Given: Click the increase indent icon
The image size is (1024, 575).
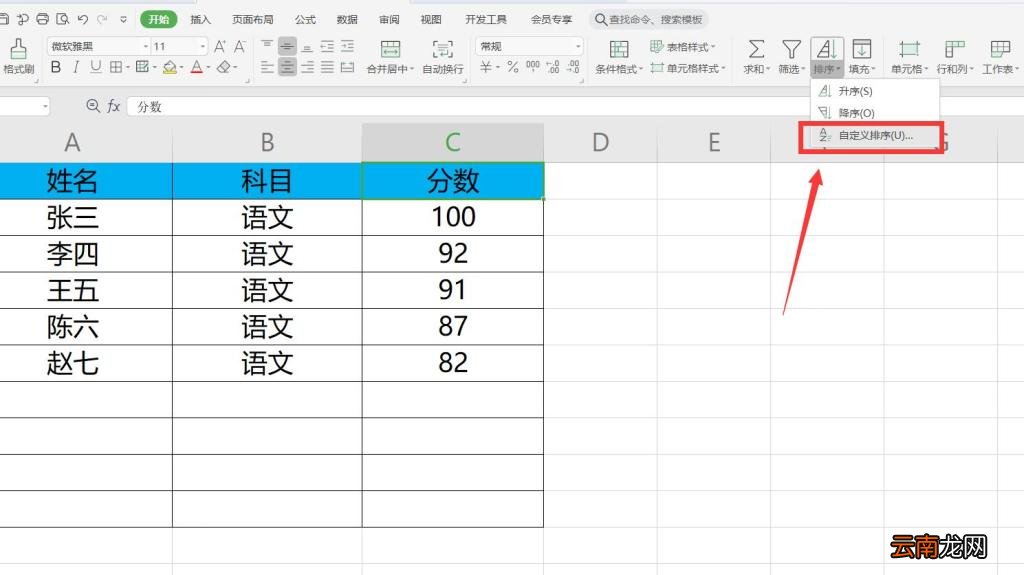Looking at the screenshot, I should (x=347, y=46).
